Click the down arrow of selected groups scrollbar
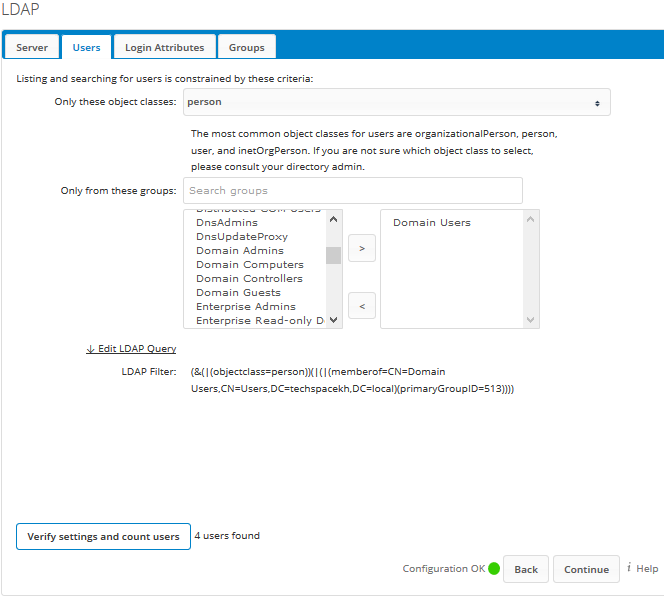This screenshot has height=597, width=664. [x=530, y=320]
